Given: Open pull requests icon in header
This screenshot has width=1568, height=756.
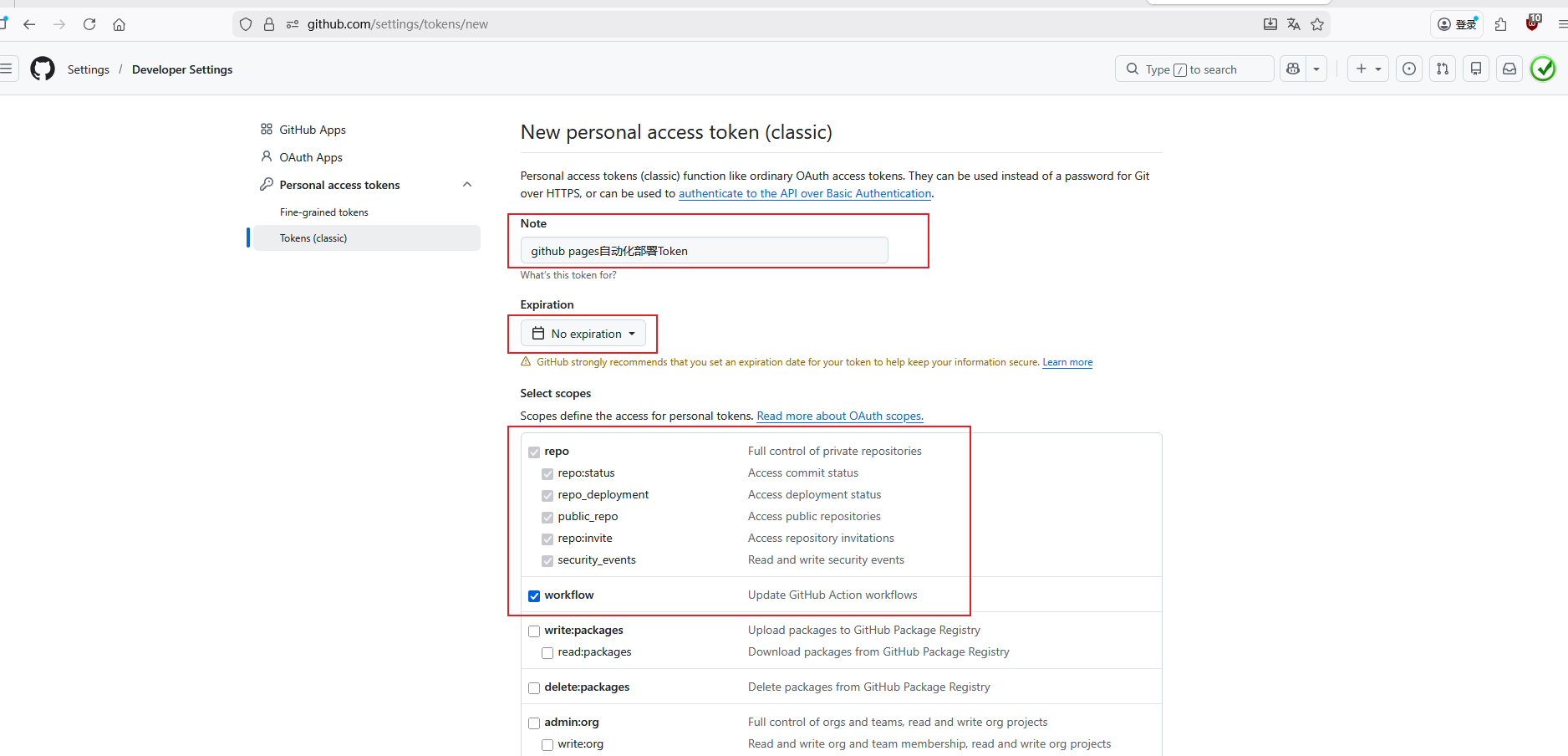Looking at the screenshot, I should (1443, 69).
